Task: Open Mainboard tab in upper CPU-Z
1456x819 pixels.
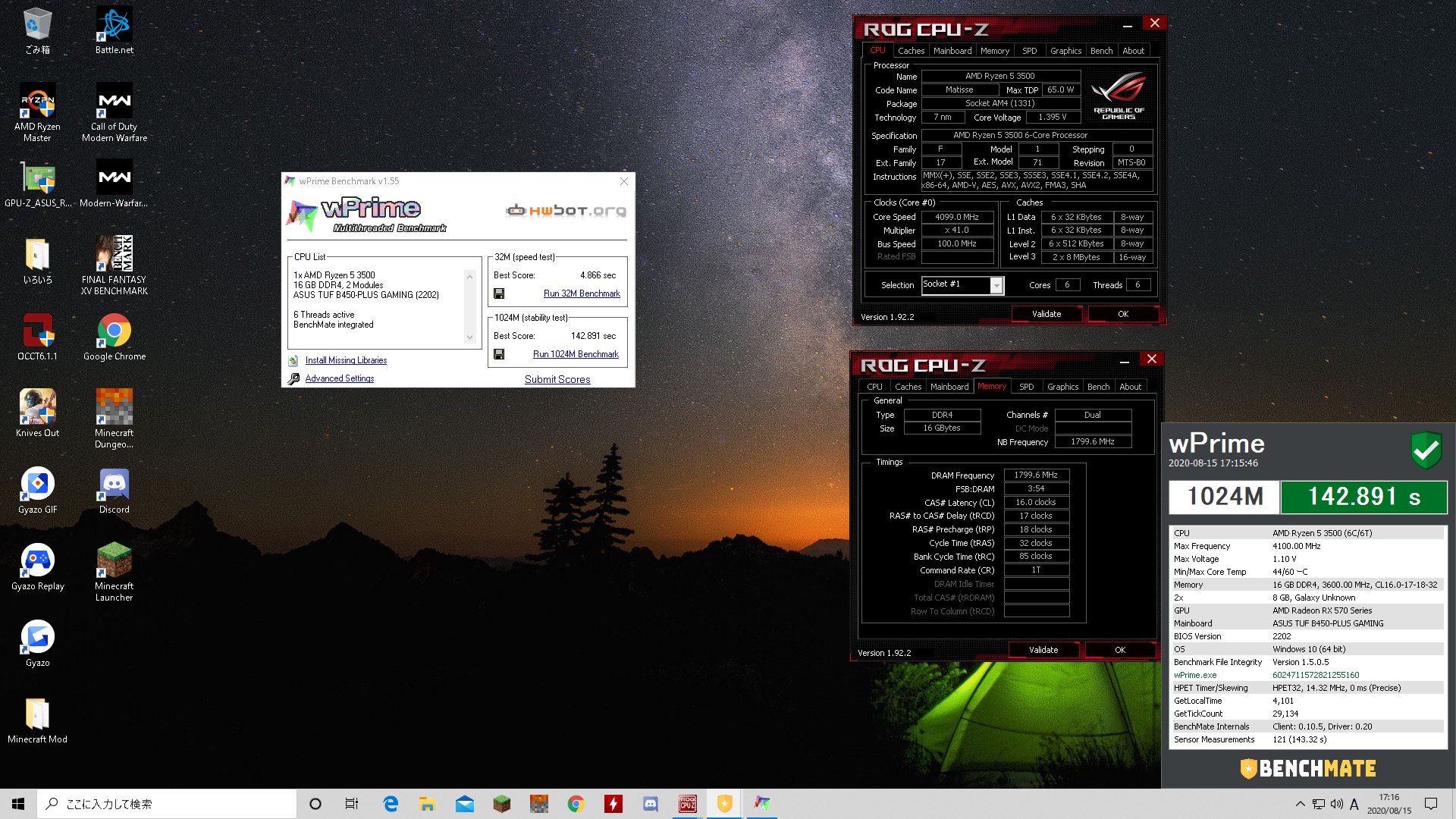Action: [x=952, y=51]
